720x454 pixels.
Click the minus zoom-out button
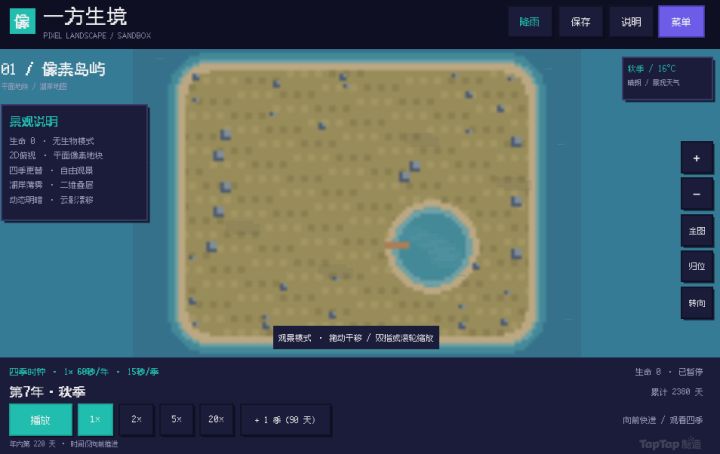tap(697, 194)
